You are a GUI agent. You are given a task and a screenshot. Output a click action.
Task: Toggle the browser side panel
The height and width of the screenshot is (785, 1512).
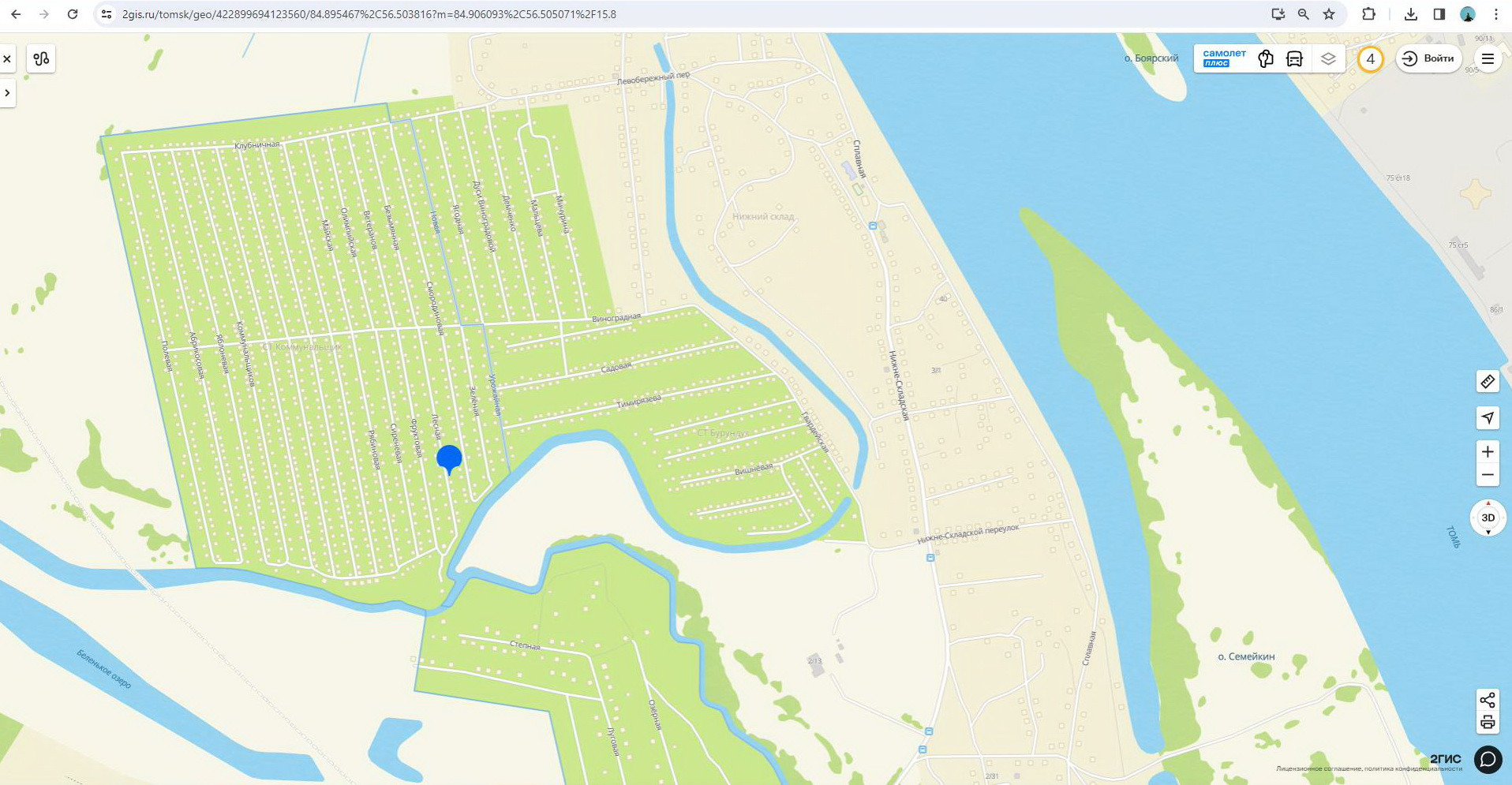point(1439,14)
